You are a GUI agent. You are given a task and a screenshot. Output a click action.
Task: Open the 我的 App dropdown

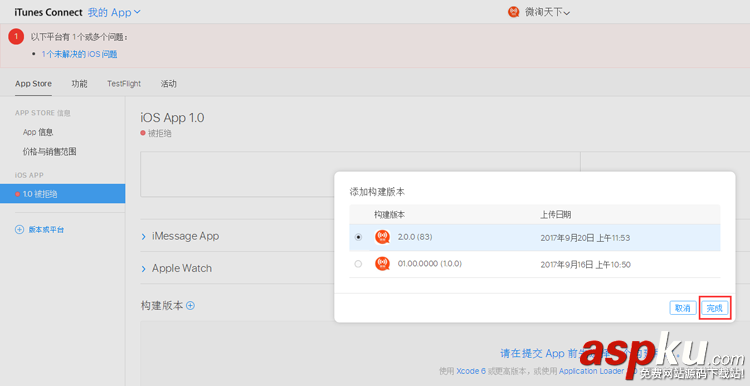(x=114, y=12)
